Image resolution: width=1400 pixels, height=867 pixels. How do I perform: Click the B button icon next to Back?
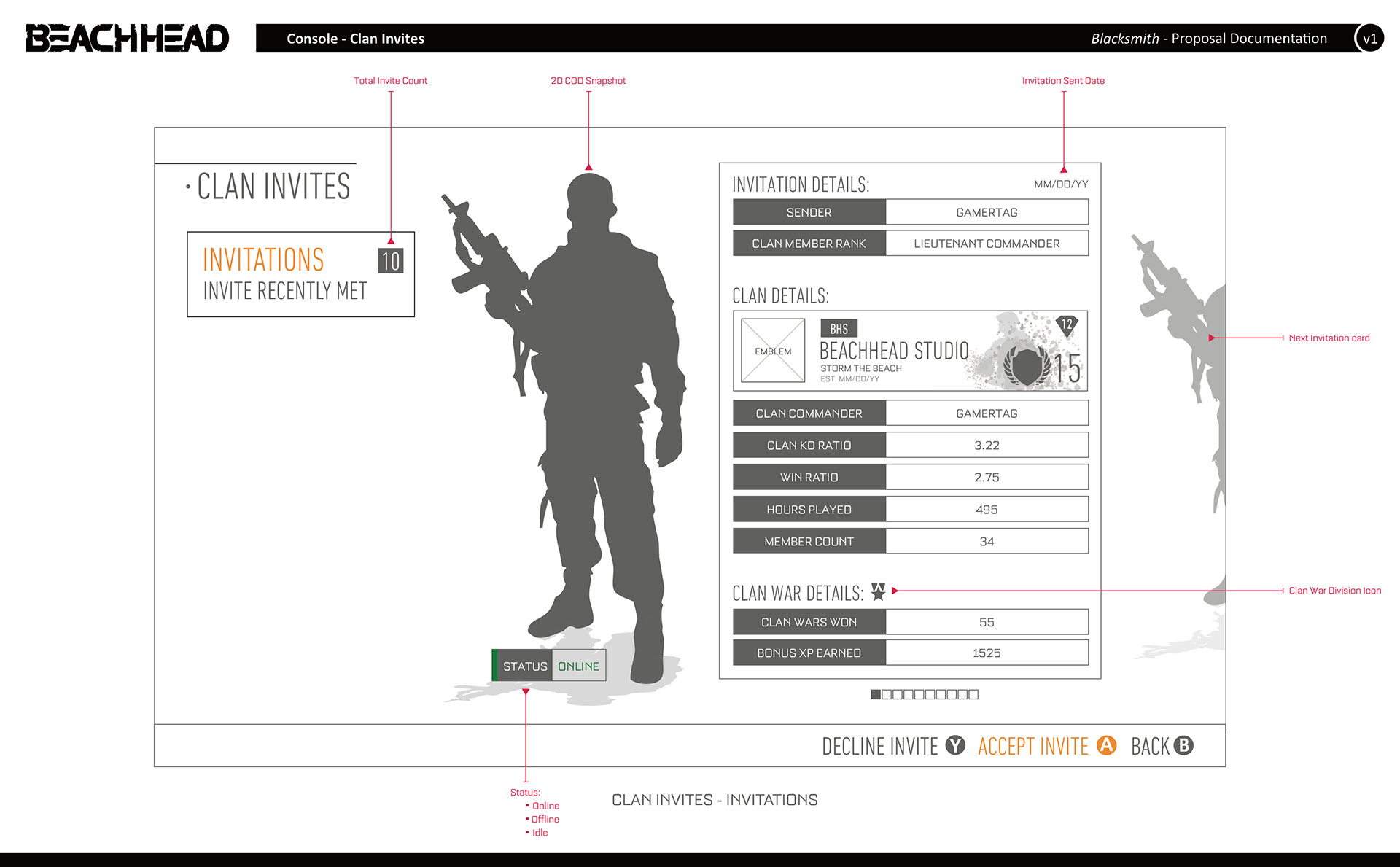click(x=1184, y=745)
